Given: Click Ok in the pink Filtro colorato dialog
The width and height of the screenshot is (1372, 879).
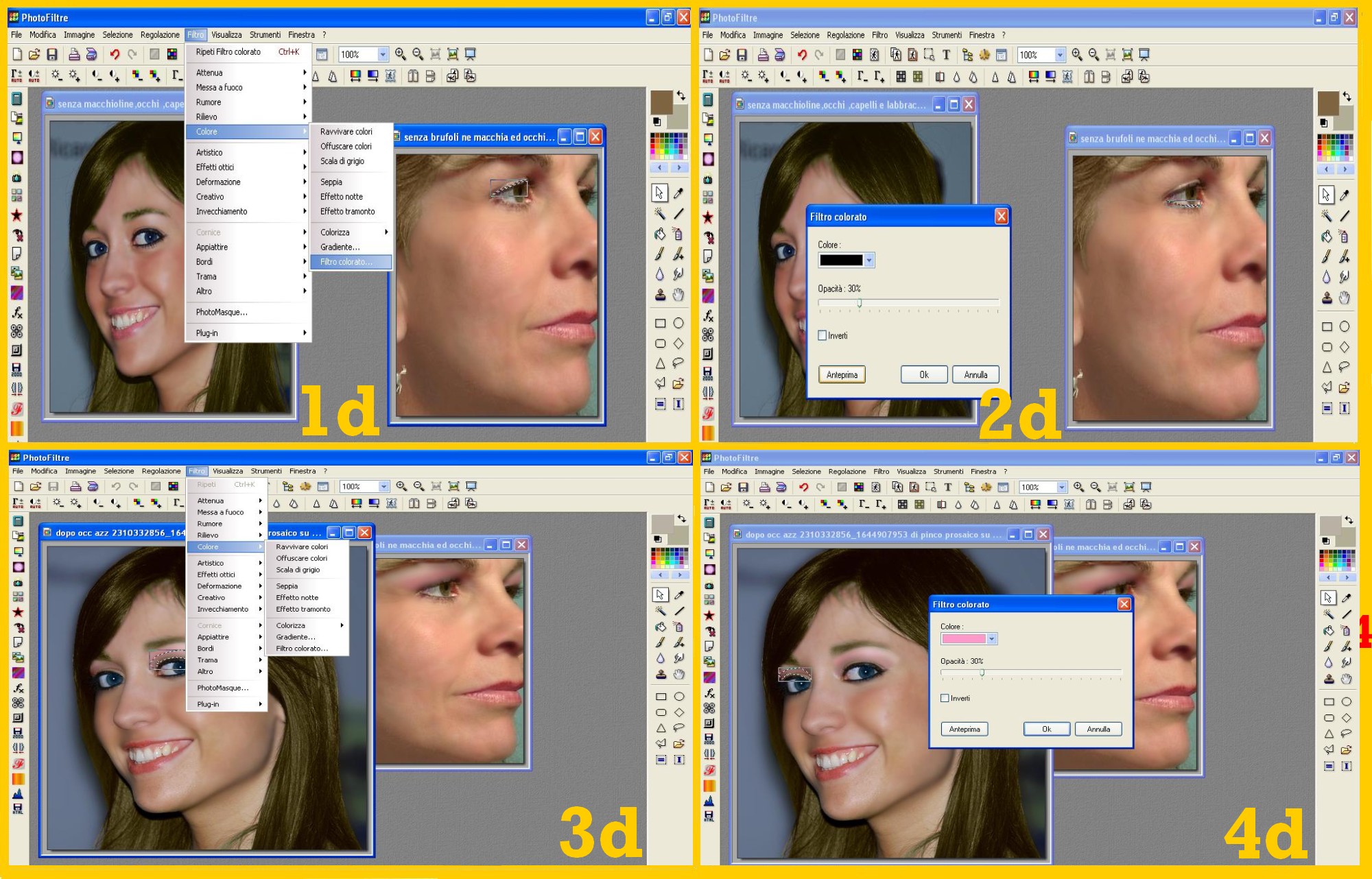Looking at the screenshot, I should tap(1046, 729).
